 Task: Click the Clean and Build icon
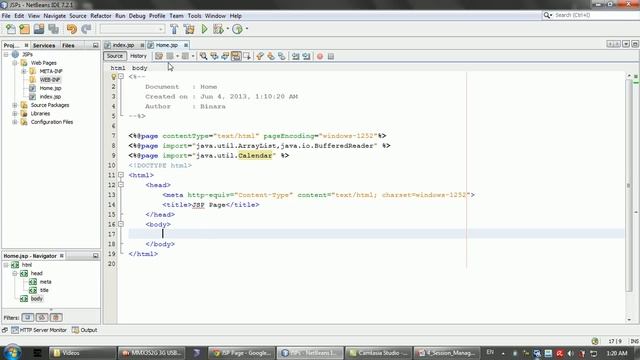189,29
